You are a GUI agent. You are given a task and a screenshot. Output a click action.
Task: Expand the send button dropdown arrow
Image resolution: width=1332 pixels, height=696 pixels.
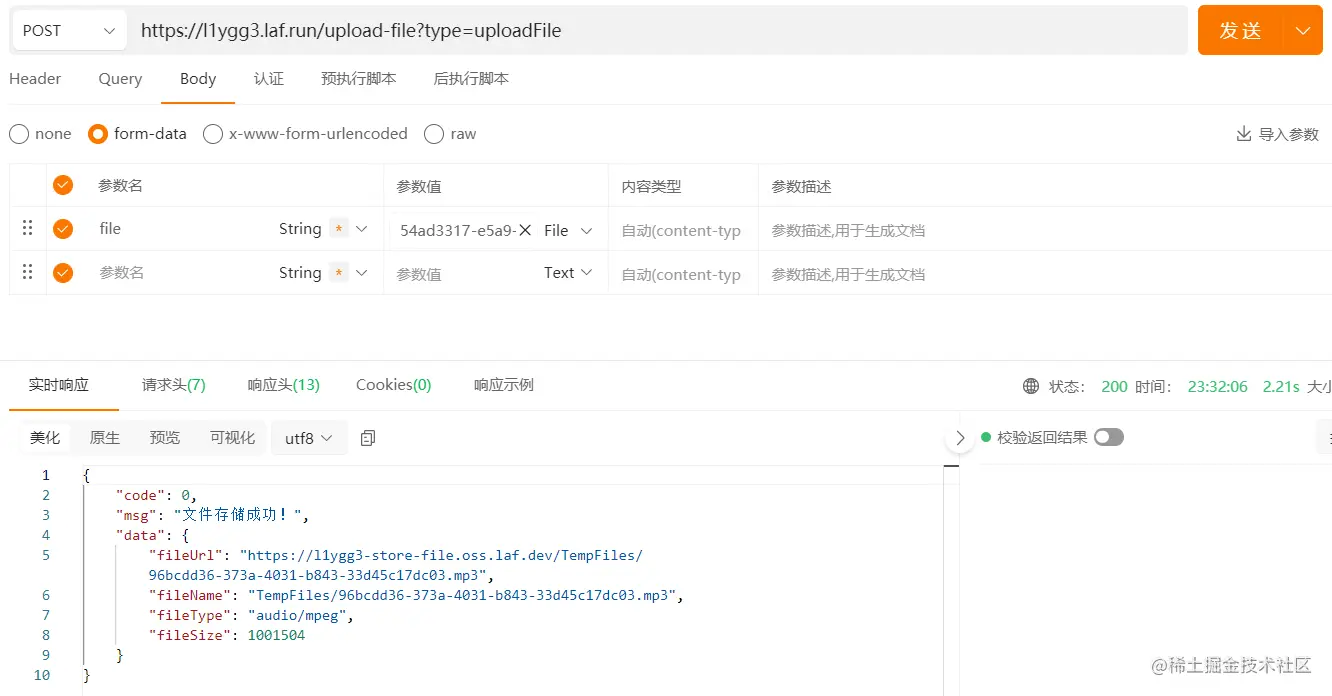pyautogui.click(x=1303, y=31)
